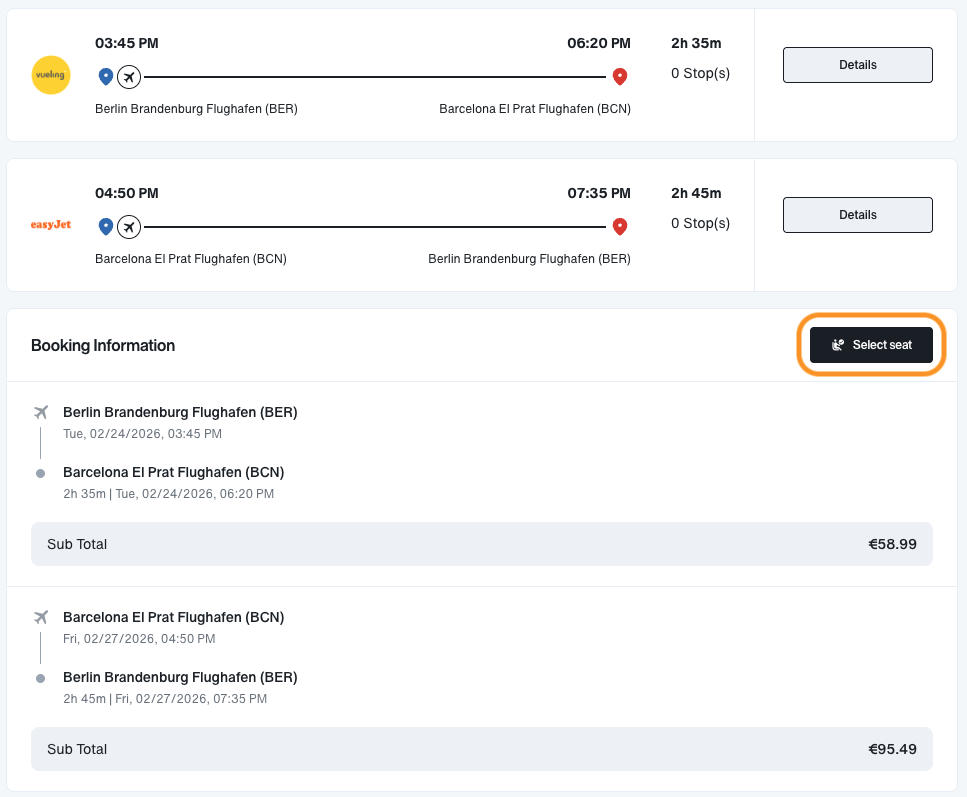This screenshot has width=967, height=797.
Task: Click the Select seat button
Action: pyautogui.click(x=871, y=345)
